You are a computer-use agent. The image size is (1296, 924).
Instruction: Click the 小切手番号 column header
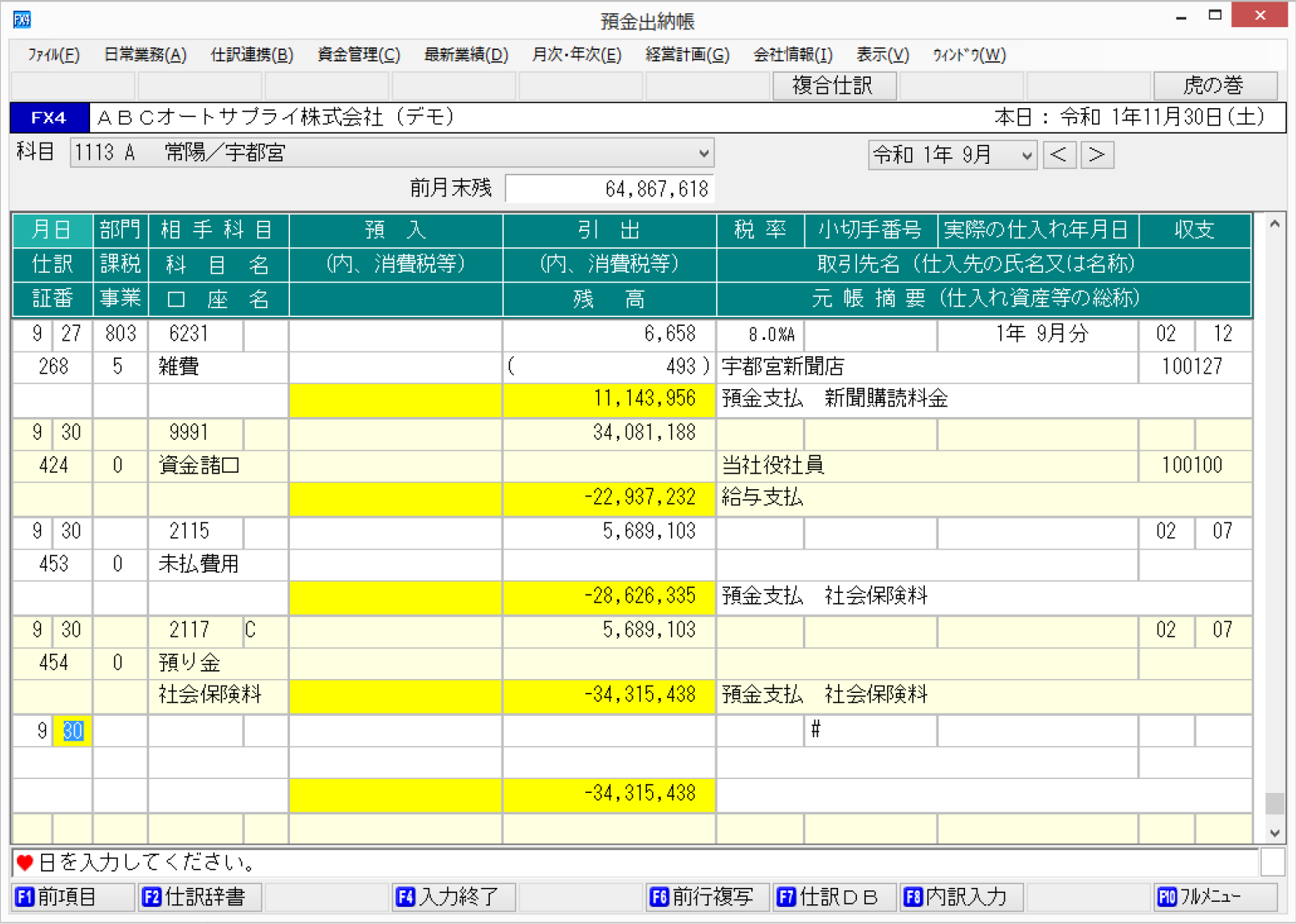click(x=870, y=230)
